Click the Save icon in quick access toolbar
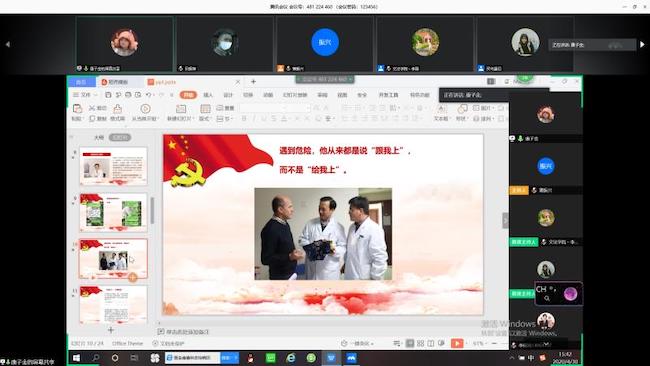The image size is (650, 366). pyautogui.click(x=108, y=95)
